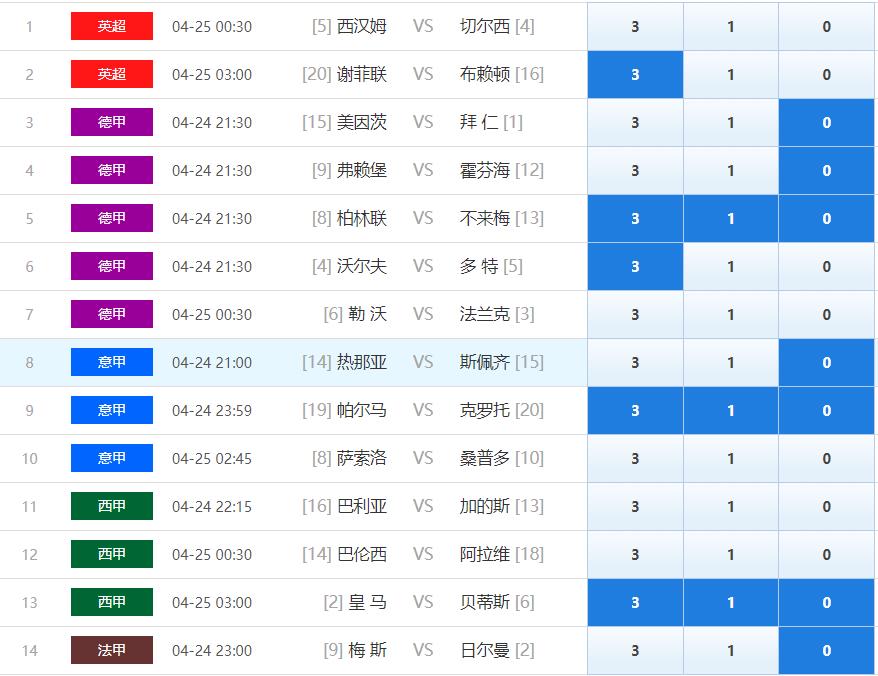This screenshot has width=878, height=676.
Task: Click match time 04-24 23:00
Action: 212,650
